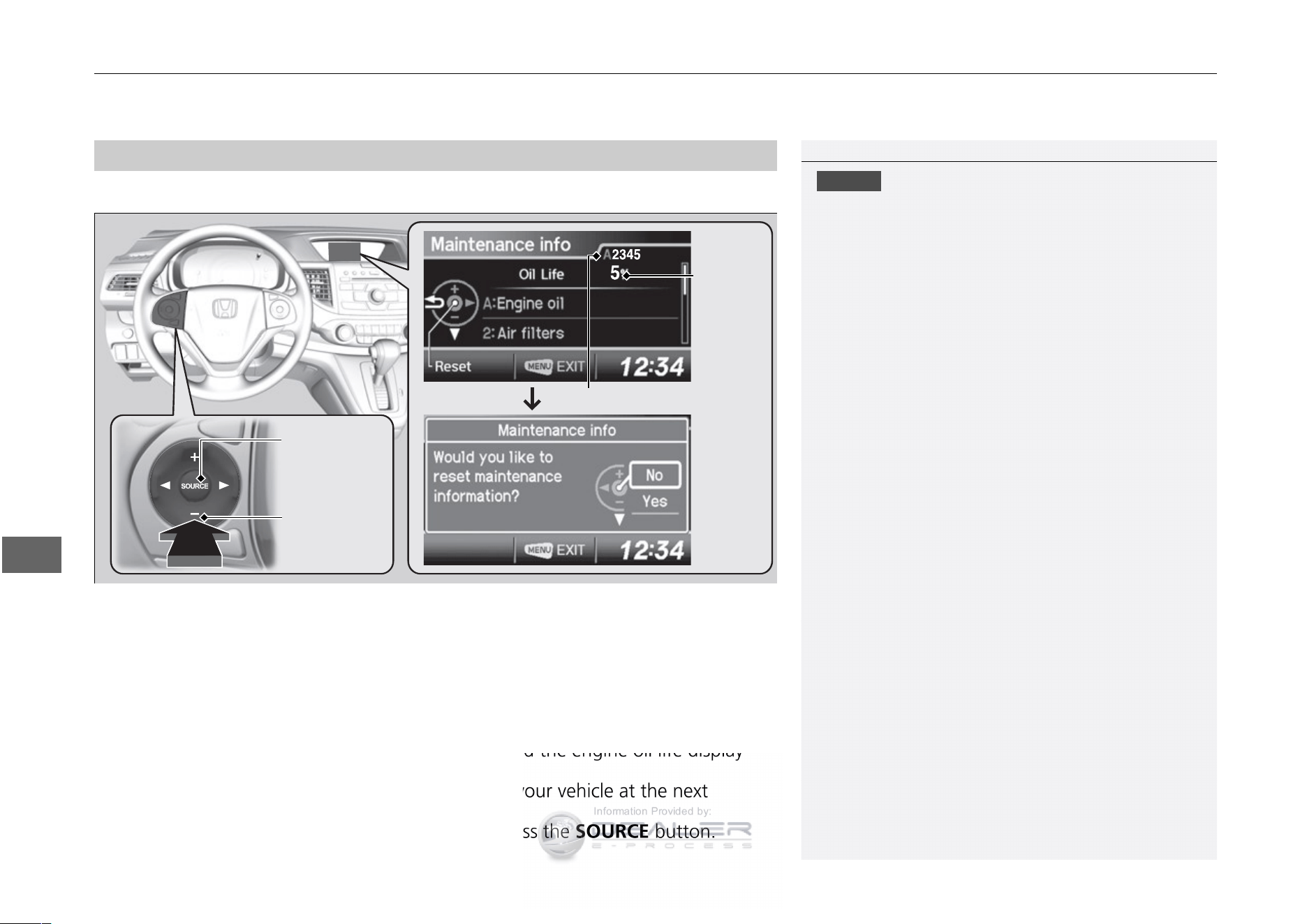Select the 2:Air filters row

pos(579,333)
